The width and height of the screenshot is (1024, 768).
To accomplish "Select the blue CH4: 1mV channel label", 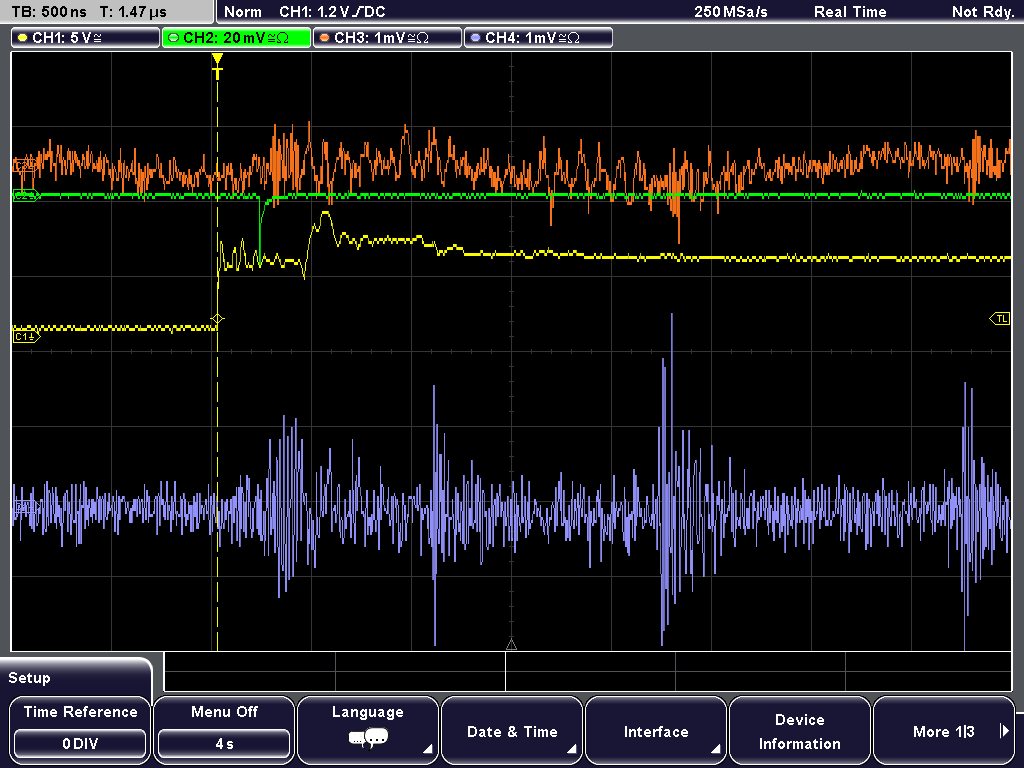I will (538, 38).
